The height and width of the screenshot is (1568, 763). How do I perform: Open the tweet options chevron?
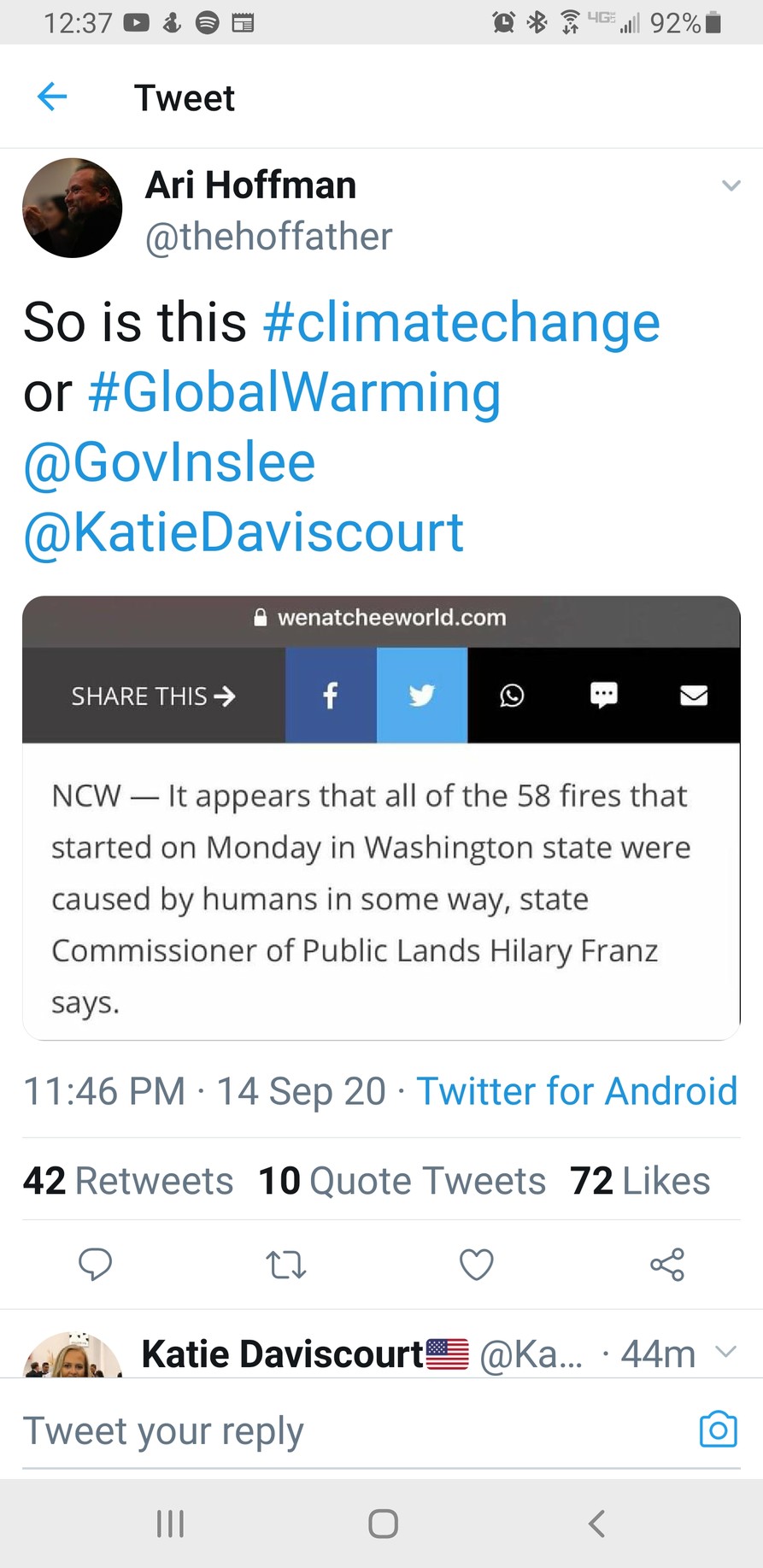click(x=731, y=185)
